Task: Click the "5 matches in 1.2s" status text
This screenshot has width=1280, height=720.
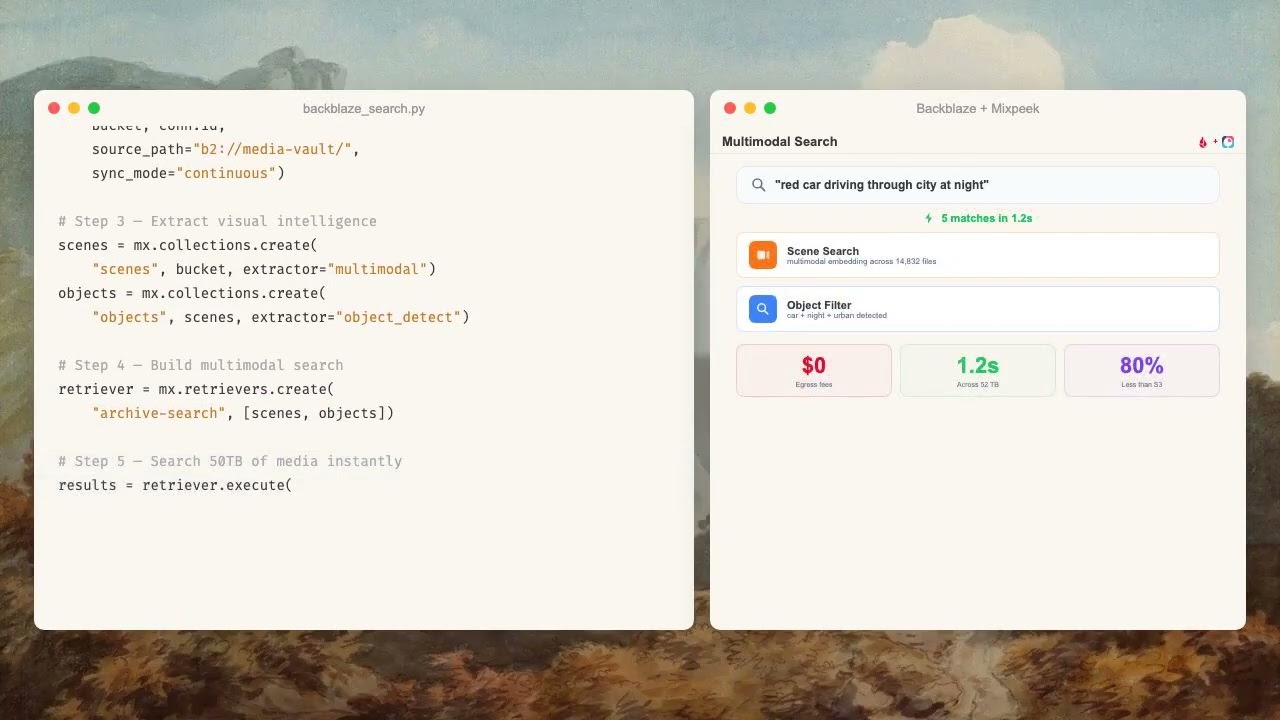Action: tap(987, 218)
